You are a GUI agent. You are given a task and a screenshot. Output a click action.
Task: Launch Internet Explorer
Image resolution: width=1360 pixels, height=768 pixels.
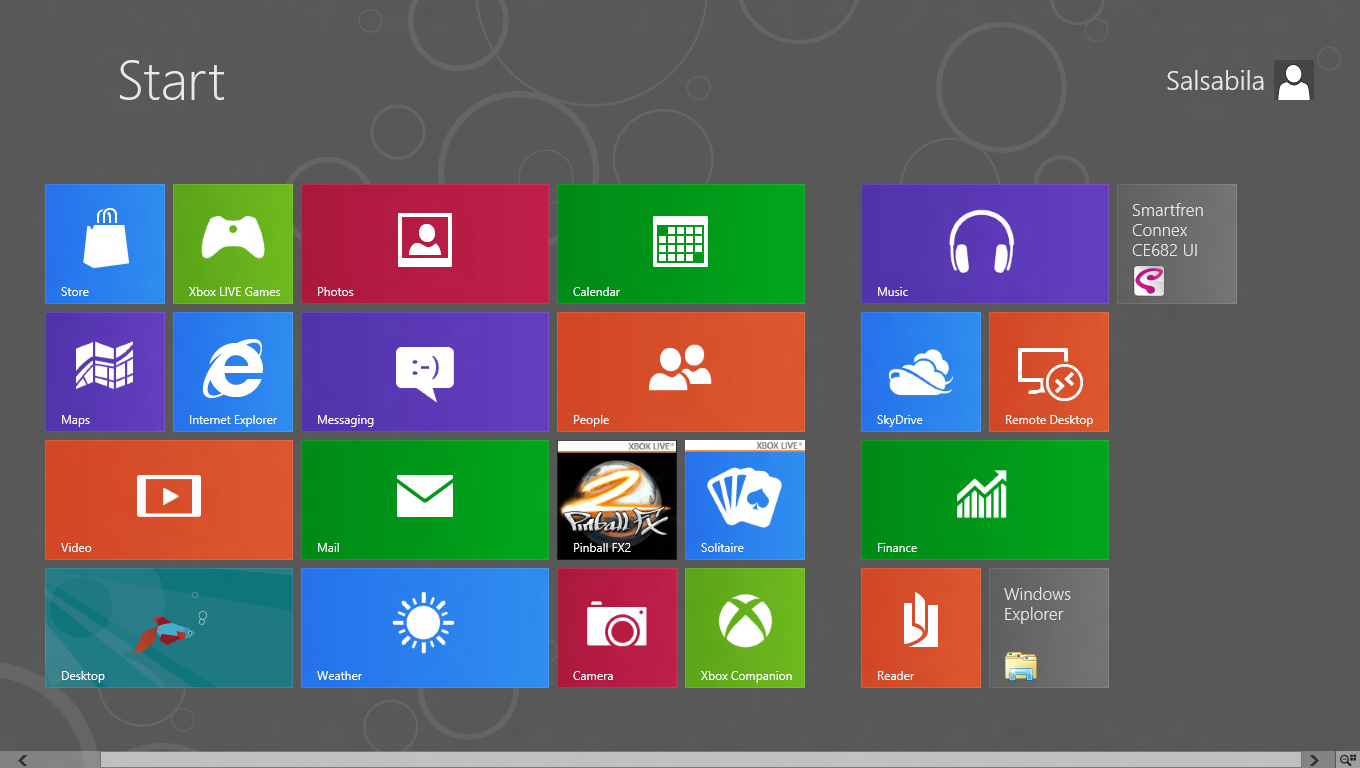coord(232,371)
